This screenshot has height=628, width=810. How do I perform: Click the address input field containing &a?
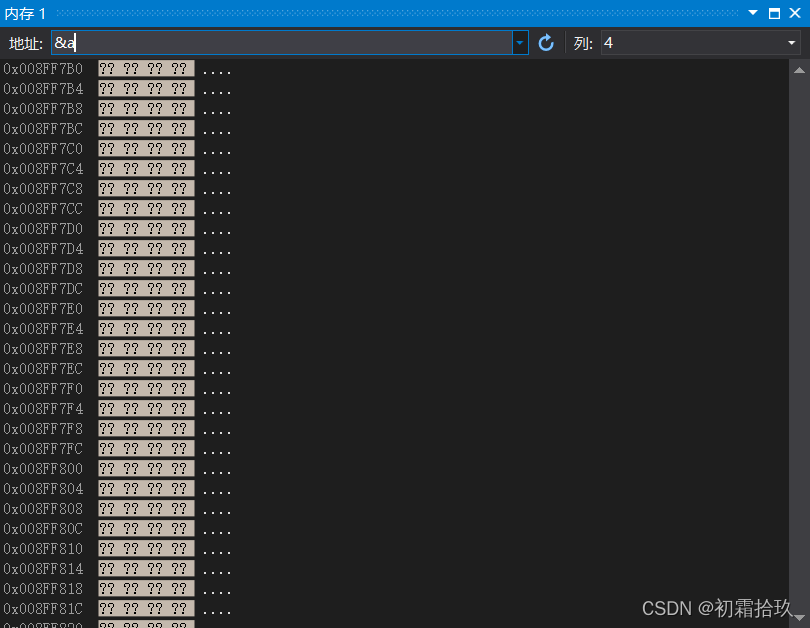point(282,42)
